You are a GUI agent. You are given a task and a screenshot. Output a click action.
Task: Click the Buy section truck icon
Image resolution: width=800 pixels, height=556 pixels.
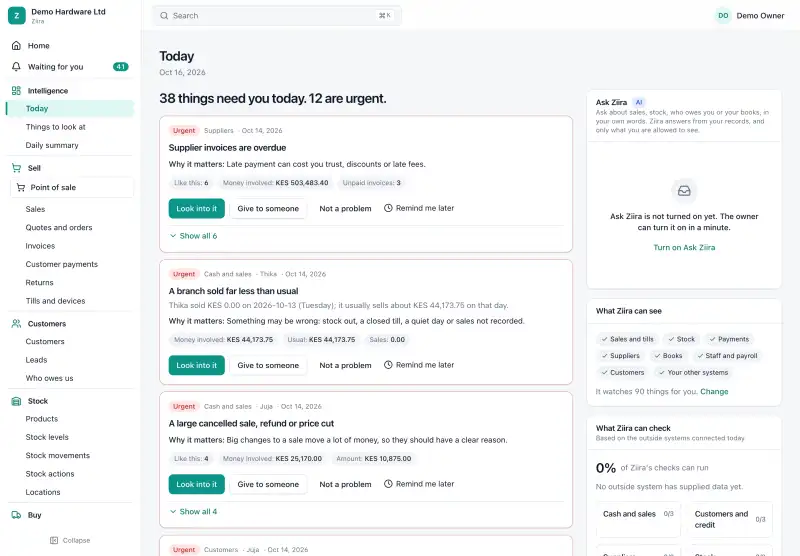click(x=16, y=515)
